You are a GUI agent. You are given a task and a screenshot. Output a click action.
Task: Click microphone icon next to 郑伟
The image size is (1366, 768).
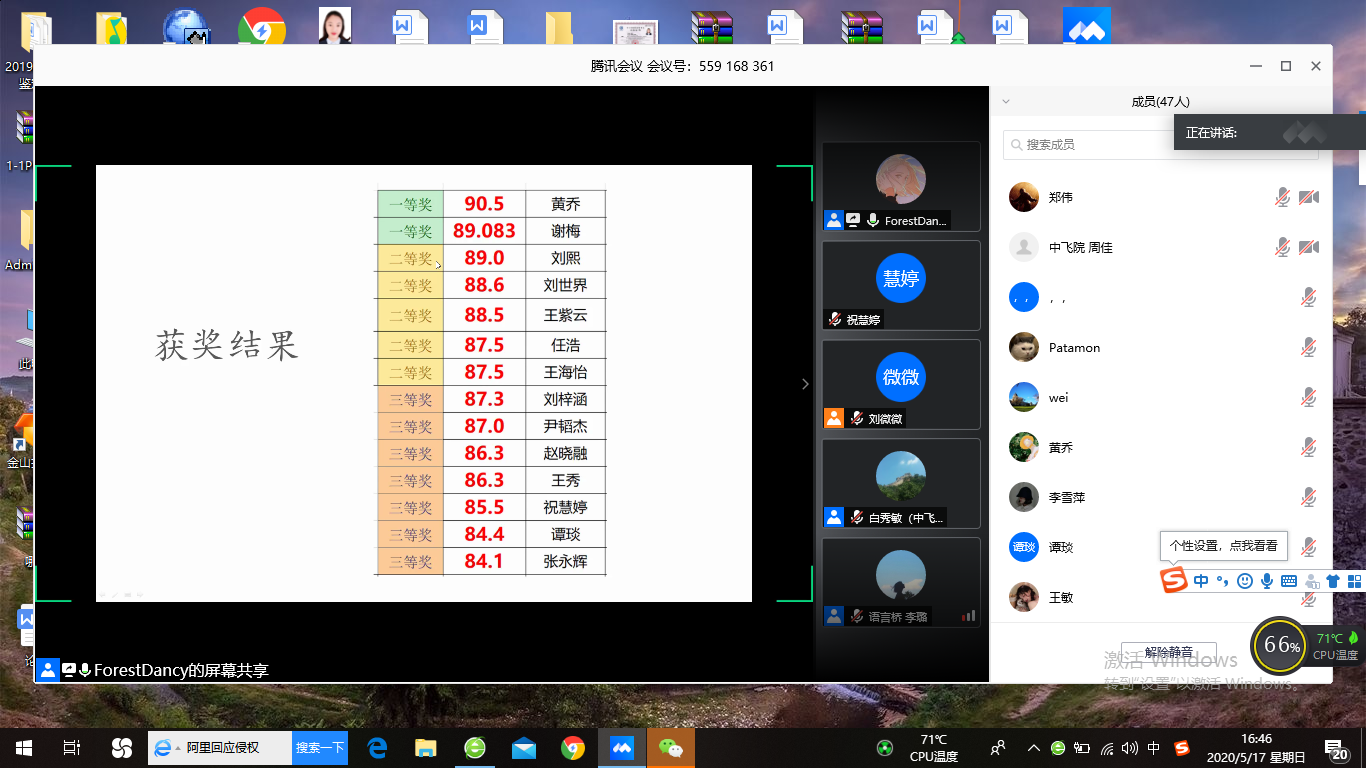pyautogui.click(x=1282, y=197)
